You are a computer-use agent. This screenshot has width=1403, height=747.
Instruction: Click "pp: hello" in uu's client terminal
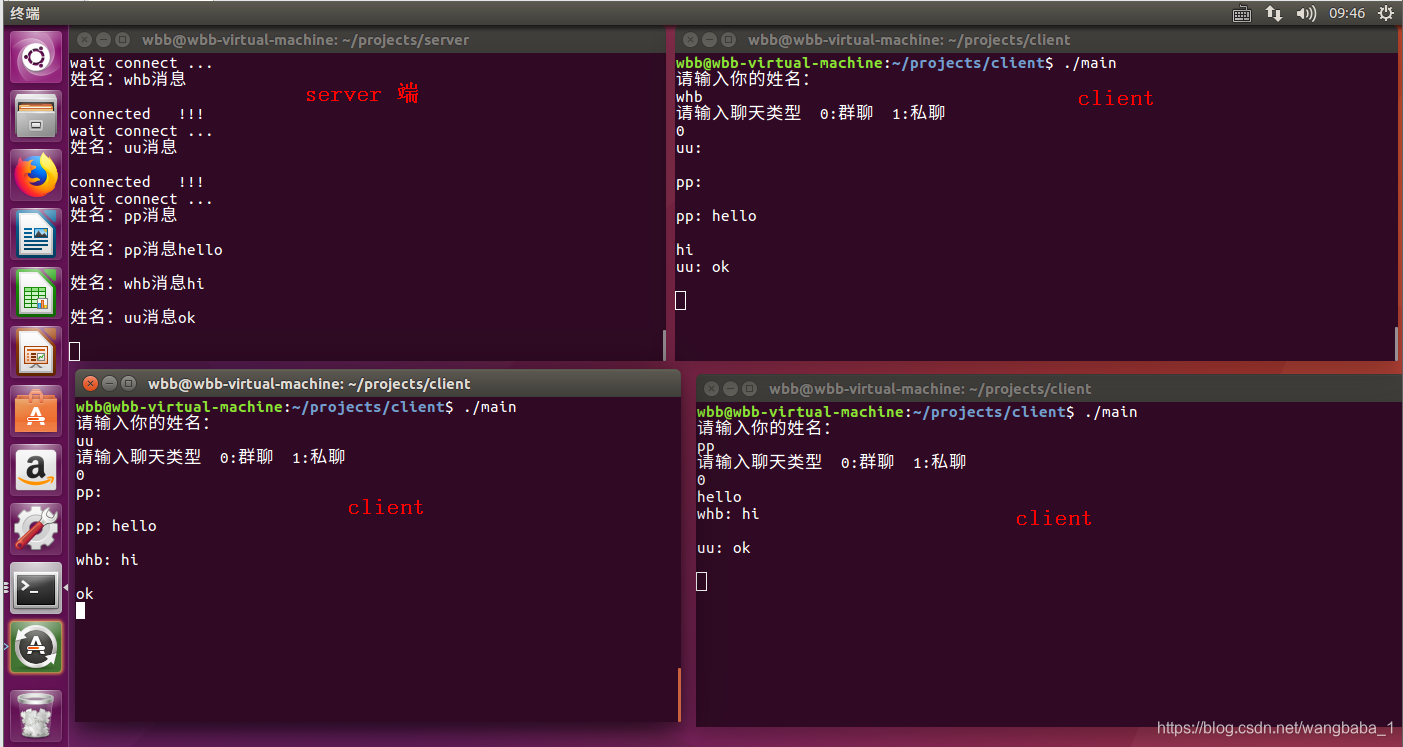pos(116,526)
